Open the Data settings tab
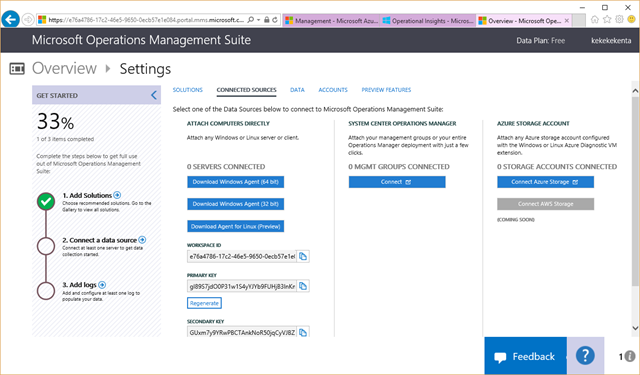The image size is (640, 375). pyautogui.click(x=297, y=90)
